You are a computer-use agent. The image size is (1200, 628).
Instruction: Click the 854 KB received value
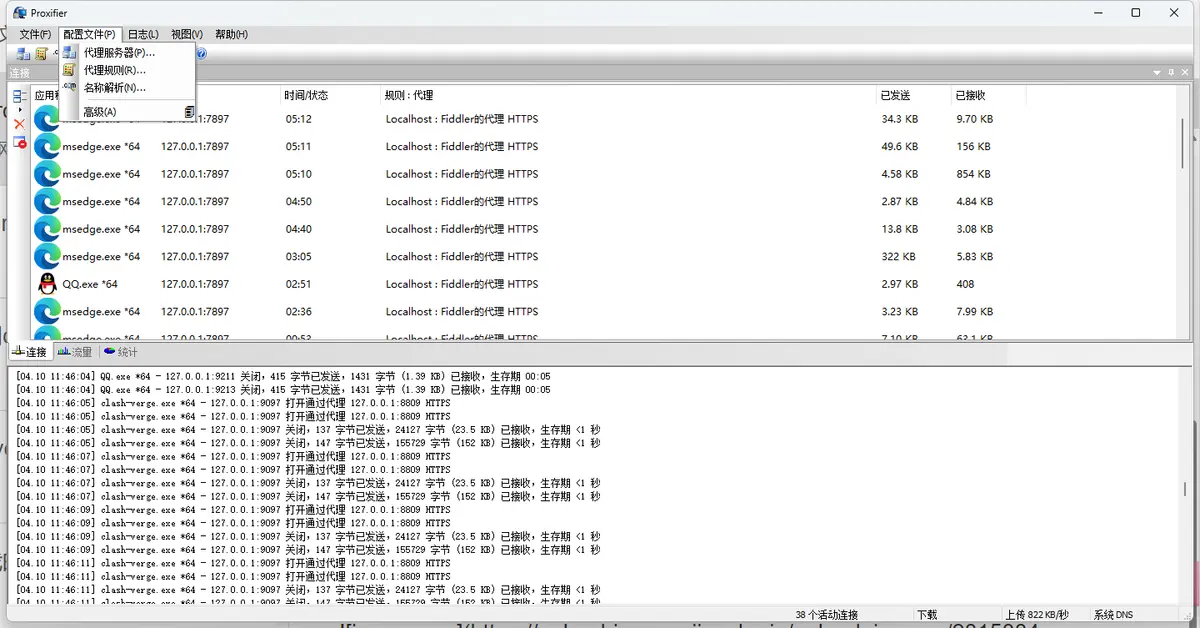[x=974, y=174]
